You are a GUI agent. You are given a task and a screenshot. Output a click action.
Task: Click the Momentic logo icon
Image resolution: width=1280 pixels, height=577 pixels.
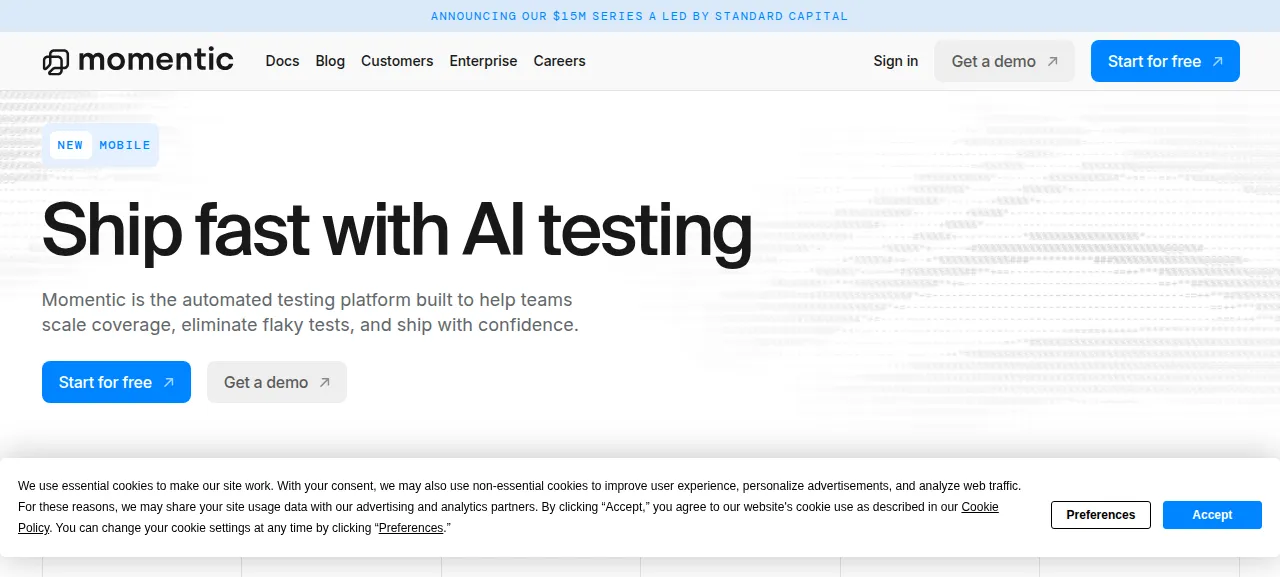pos(56,62)
